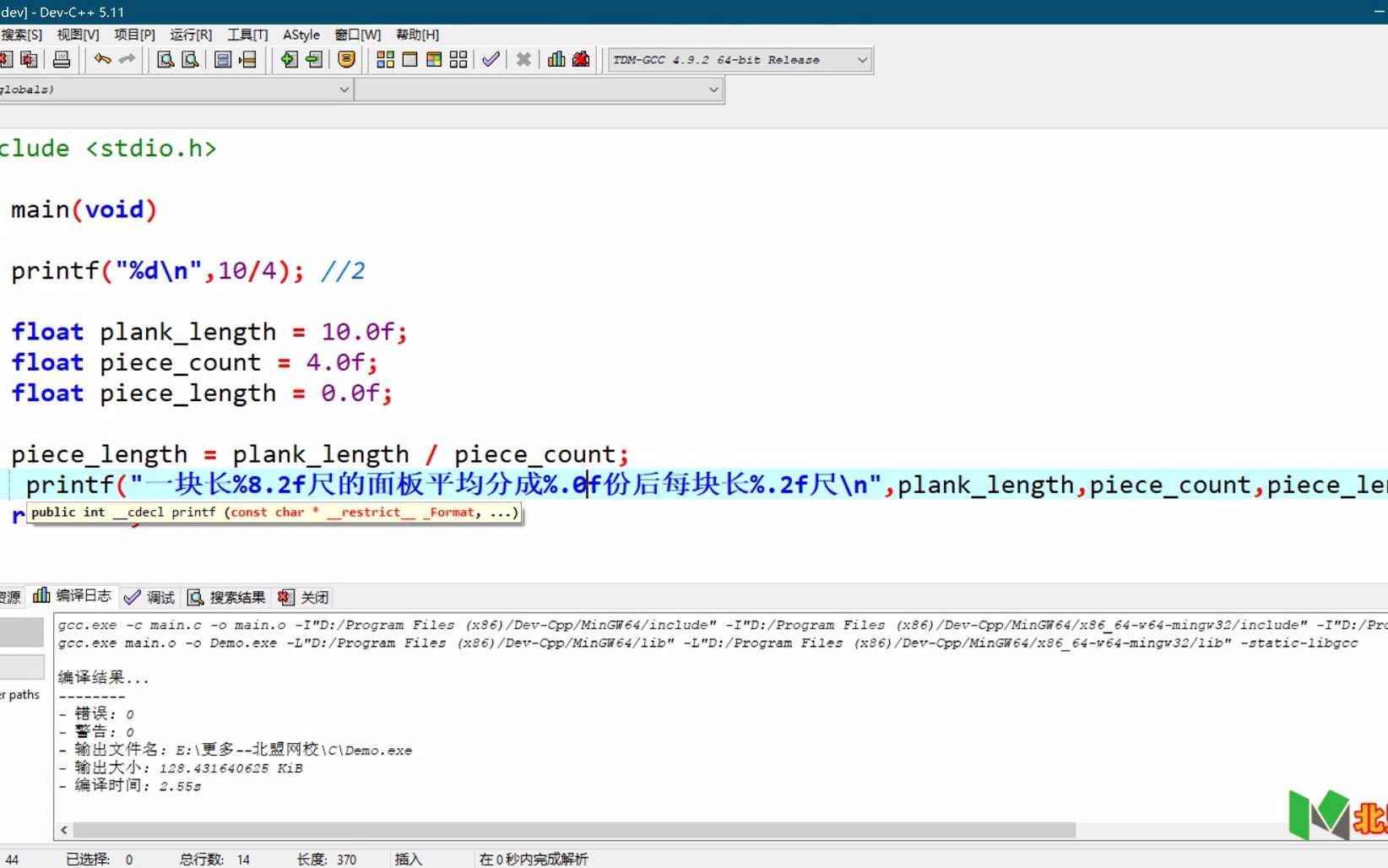The image size is (1388, 868).
Task: Click the 总行数 14 status bar entry
Action: click(214, 860)
